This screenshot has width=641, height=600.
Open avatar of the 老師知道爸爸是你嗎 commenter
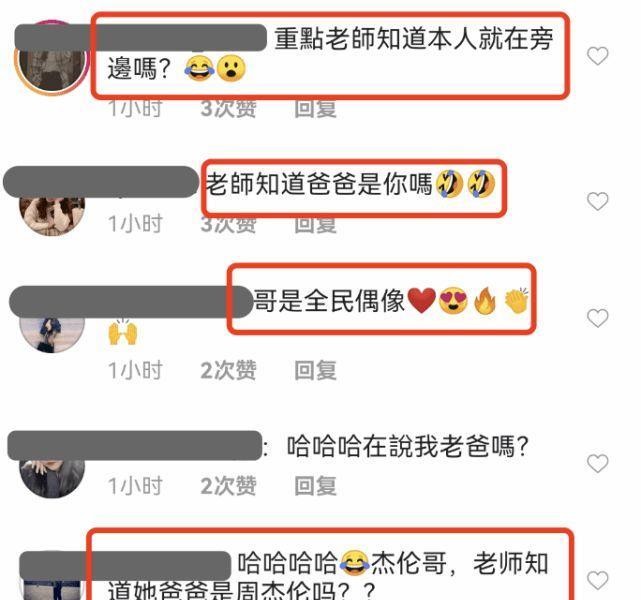click(x=52, y=214)
